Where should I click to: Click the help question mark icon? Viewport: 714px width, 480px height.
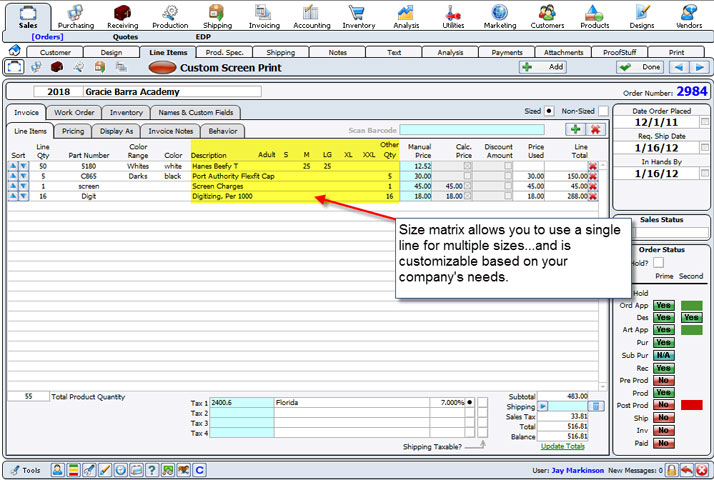[152, 470]
